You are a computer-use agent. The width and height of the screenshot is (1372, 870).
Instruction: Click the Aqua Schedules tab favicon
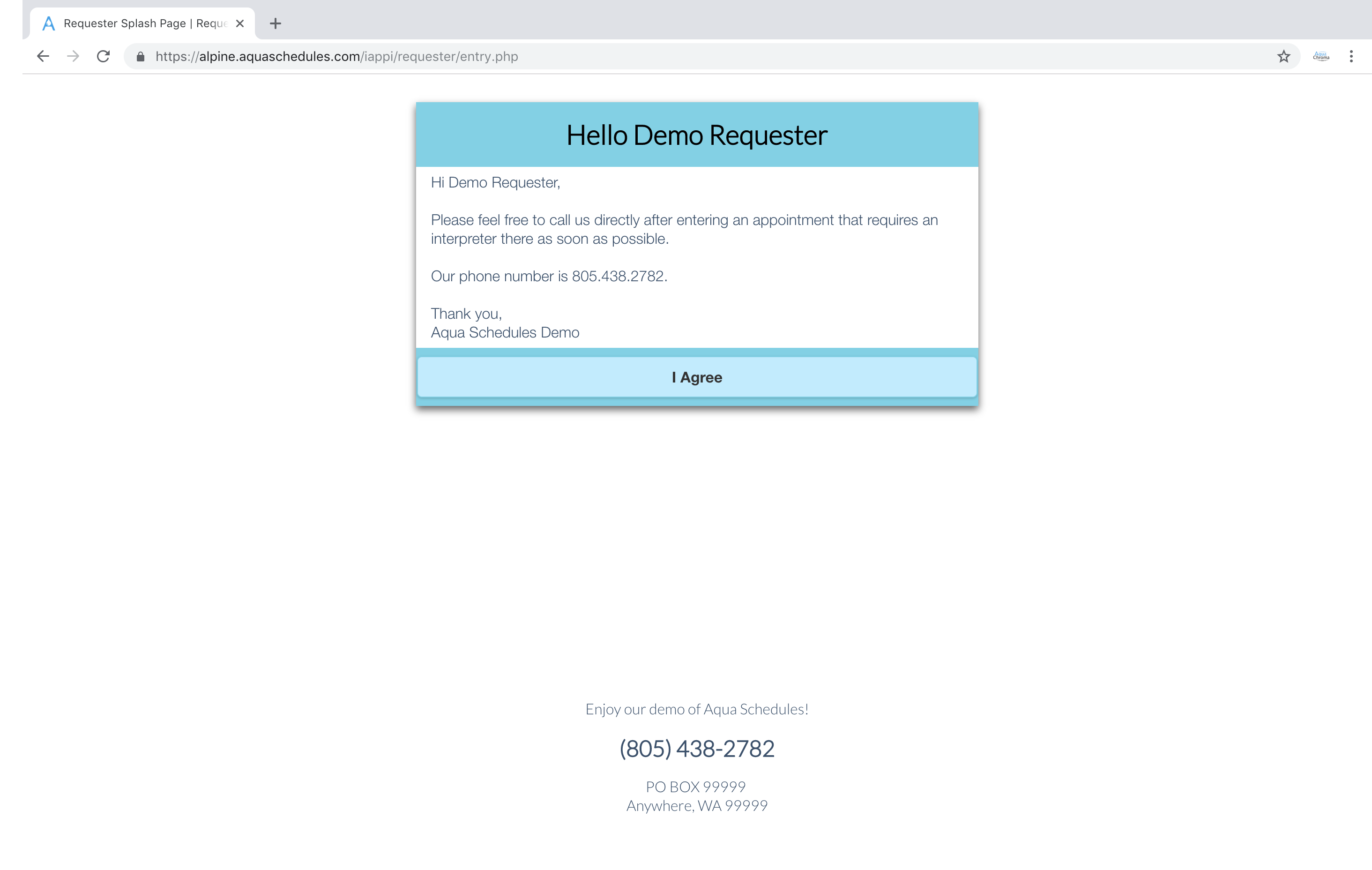coord(49,23)
